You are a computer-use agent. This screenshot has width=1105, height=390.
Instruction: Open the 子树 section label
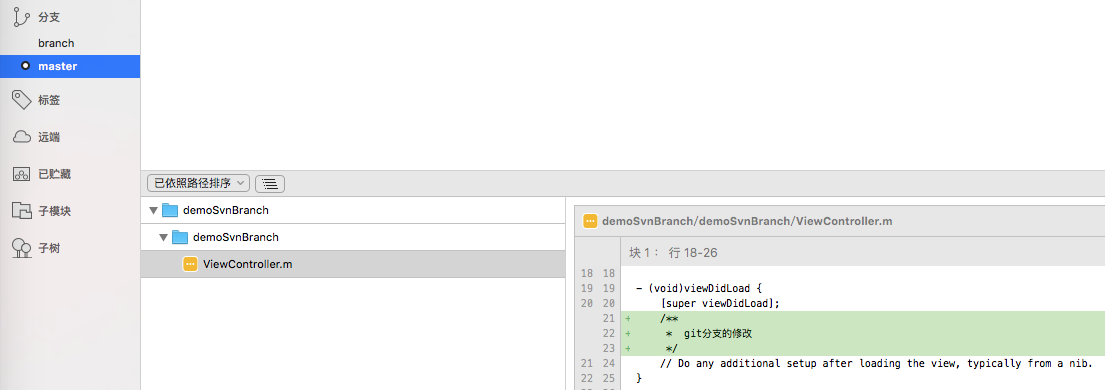click(49, 248)
